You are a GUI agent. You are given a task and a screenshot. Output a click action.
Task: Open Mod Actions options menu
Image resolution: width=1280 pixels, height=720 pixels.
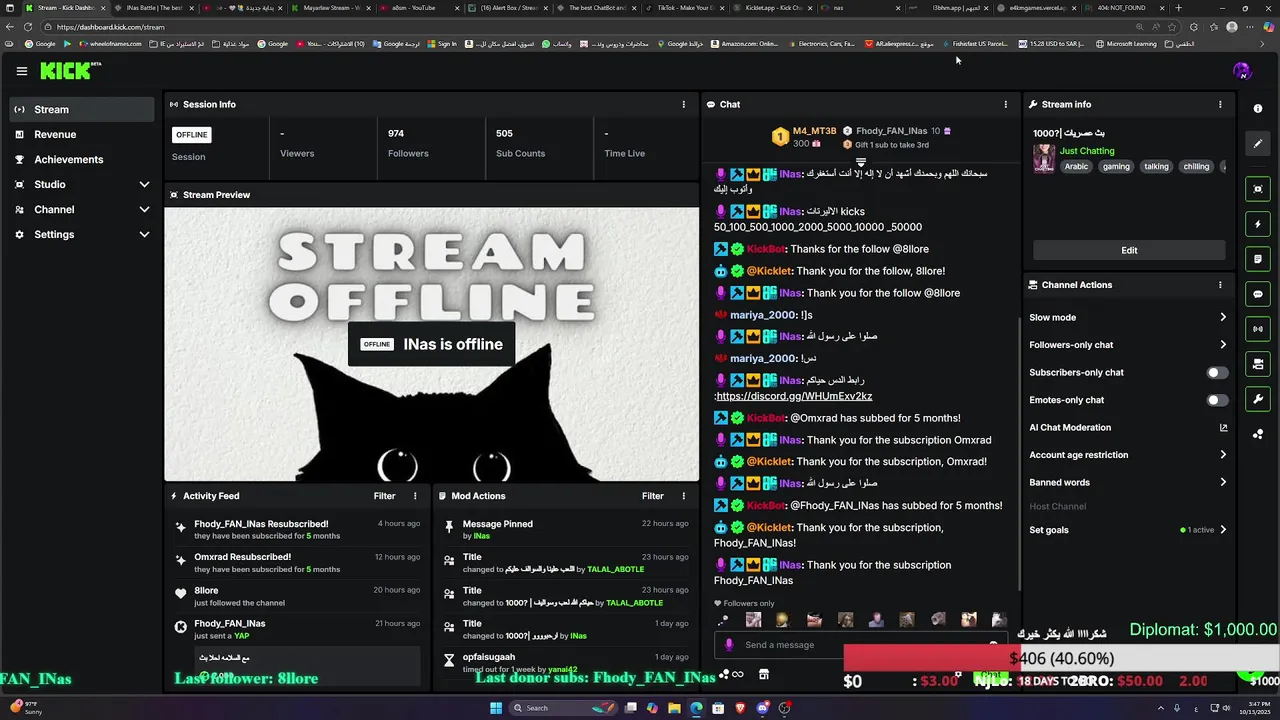(x=684, y=496)
